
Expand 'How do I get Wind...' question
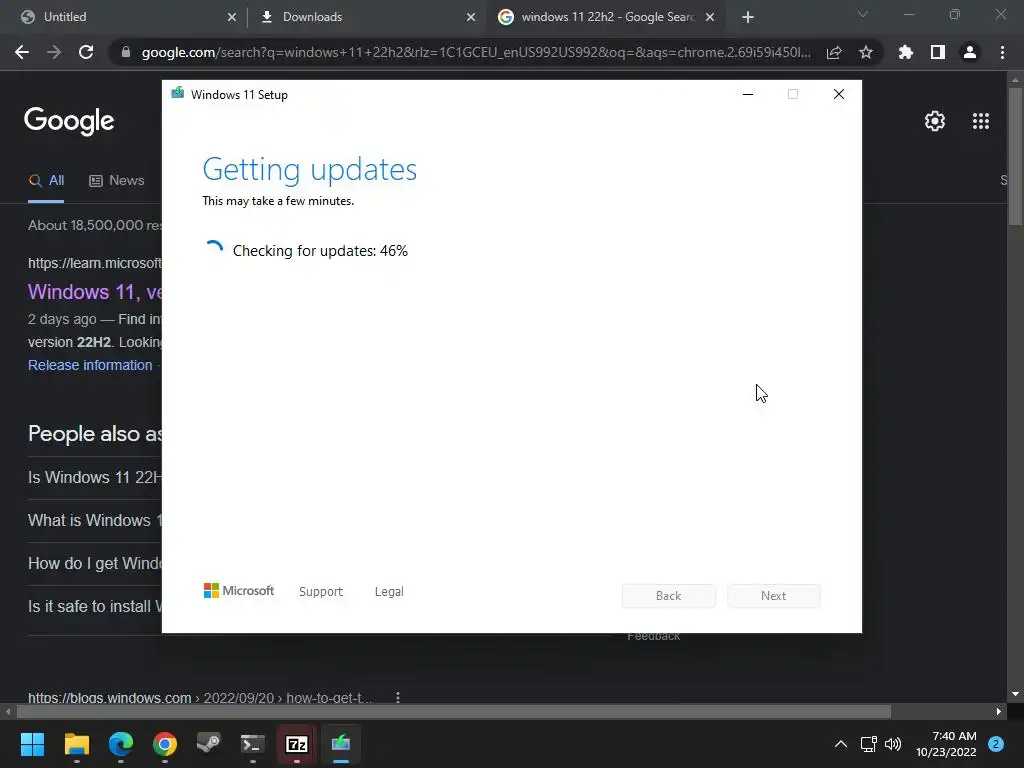tap(95, 564)
